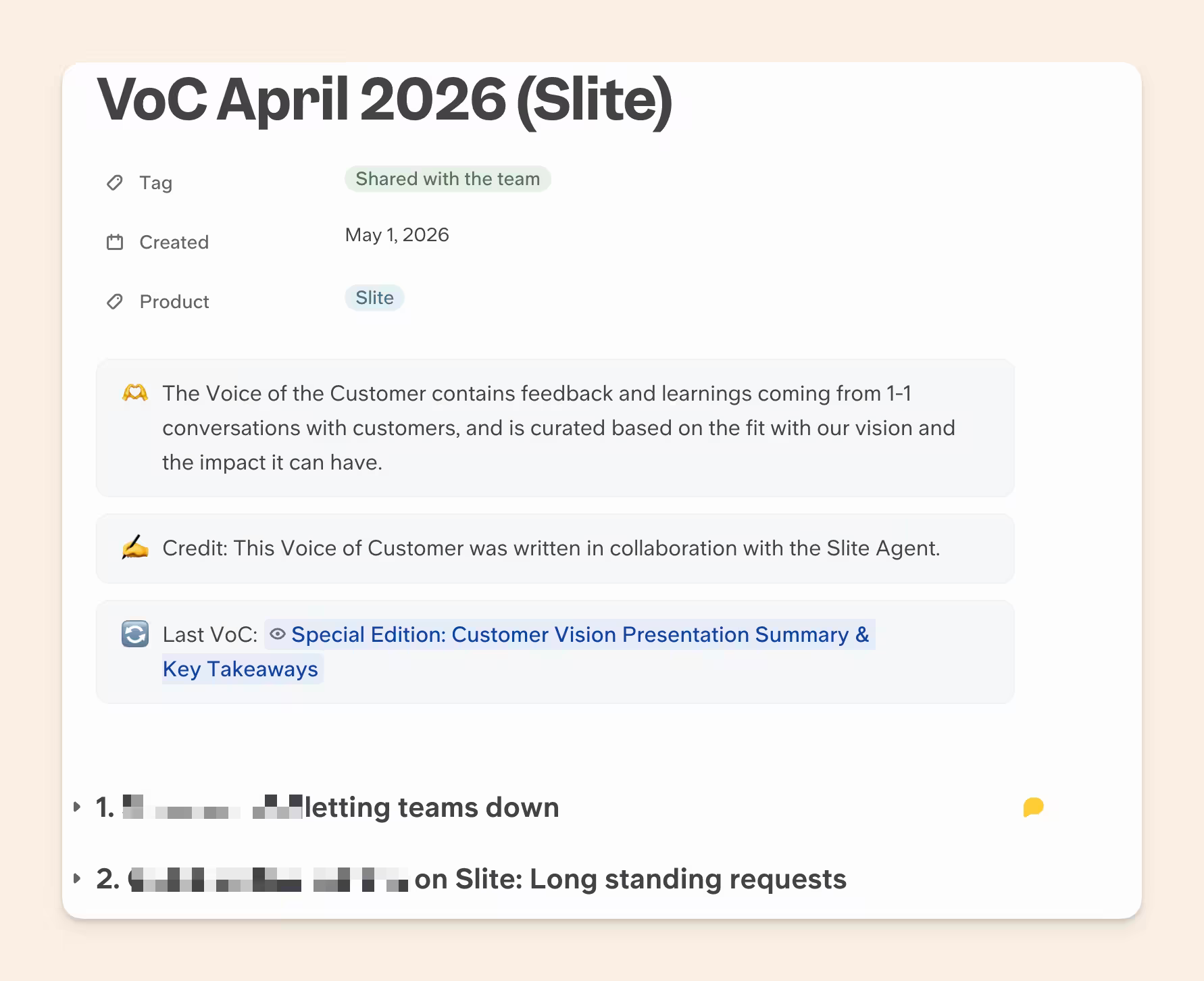1204x981 pixels.
Task: Click the Tag property label
Action: click(156, 183)
